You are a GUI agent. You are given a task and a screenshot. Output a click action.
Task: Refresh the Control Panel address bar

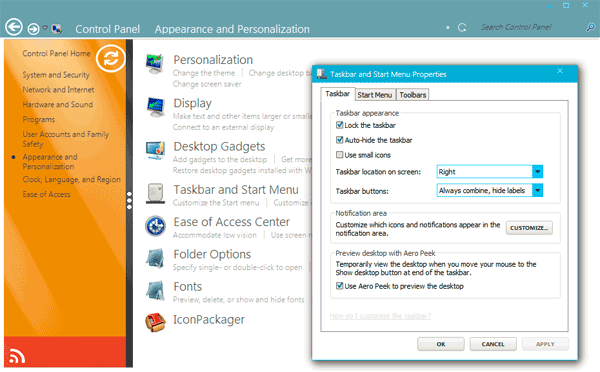point(462,28)
